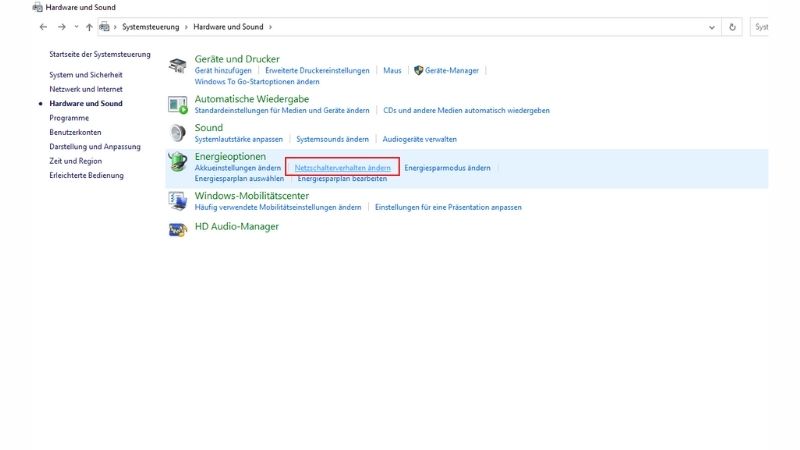
Task: Click Häufig verwendete Mobilitätseinstellungen ändern
Action: click(x=278, y=207)
